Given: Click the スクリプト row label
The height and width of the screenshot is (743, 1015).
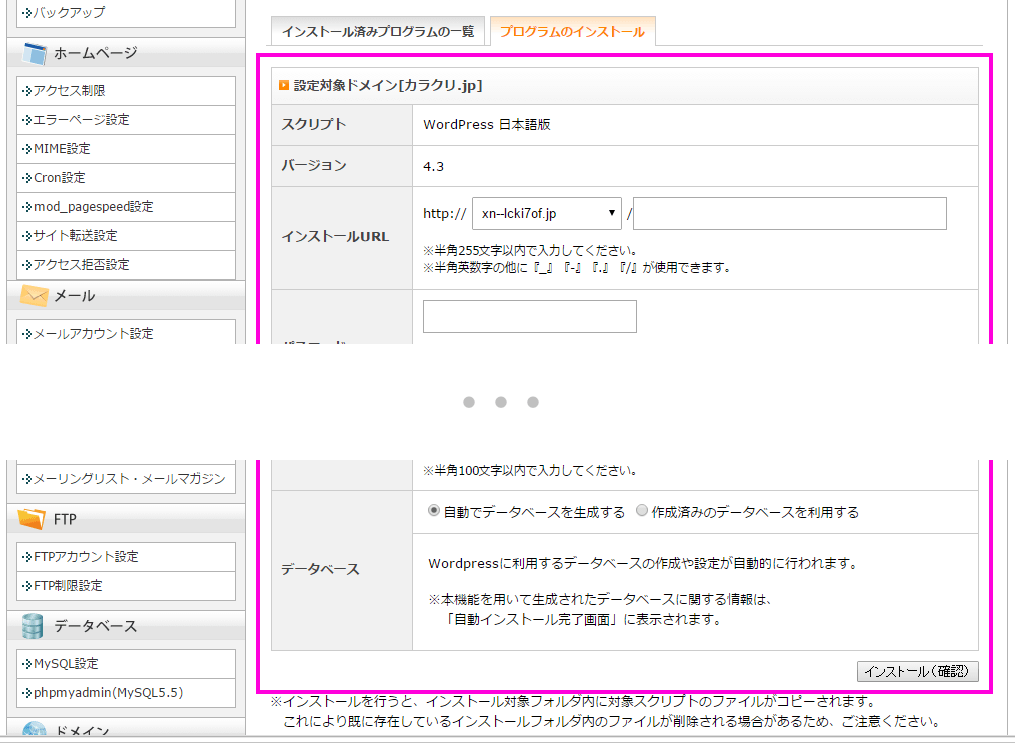Looking at the screenshot, I should click(x=314, y=124).
